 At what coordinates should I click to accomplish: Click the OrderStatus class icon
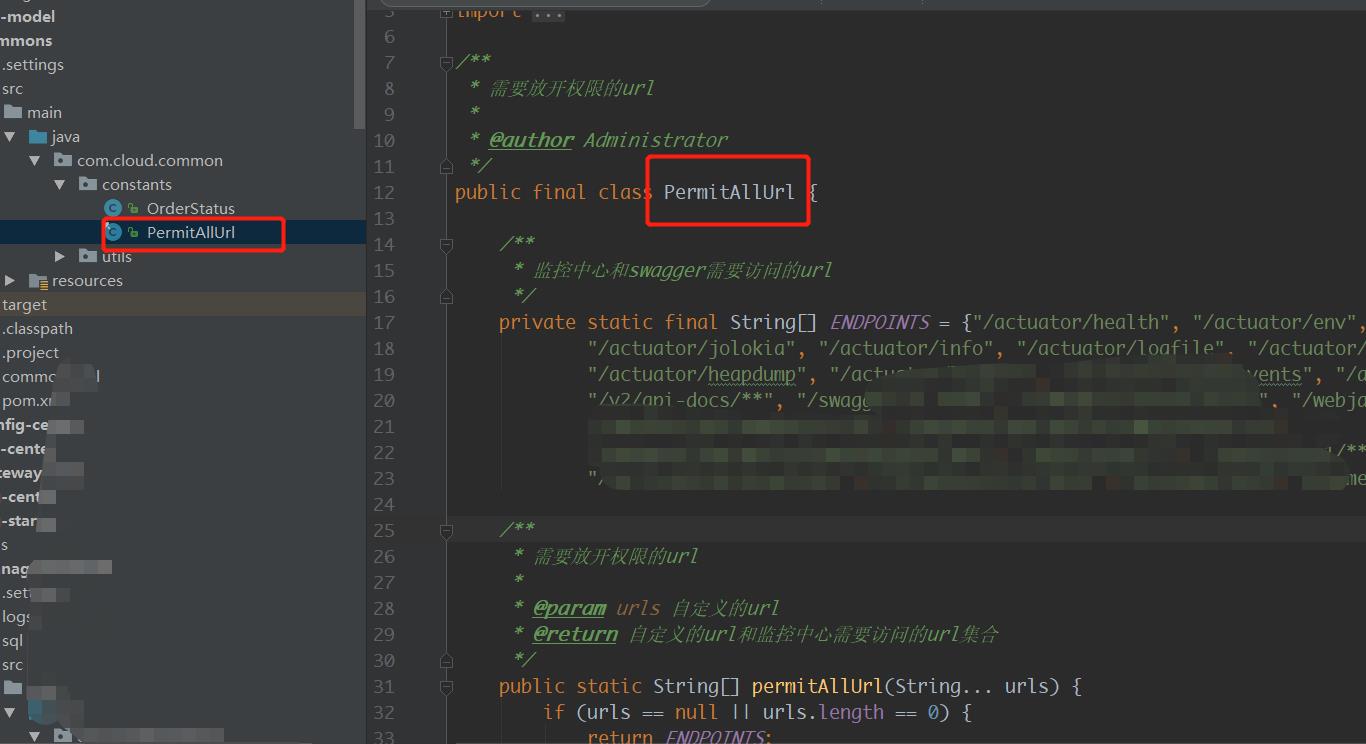[x=113, y=208]
